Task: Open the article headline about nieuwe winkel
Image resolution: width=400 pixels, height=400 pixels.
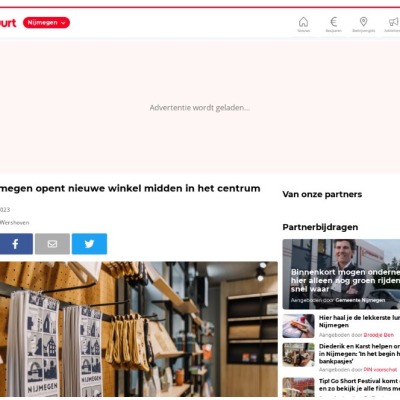Action: coord(130,188)
